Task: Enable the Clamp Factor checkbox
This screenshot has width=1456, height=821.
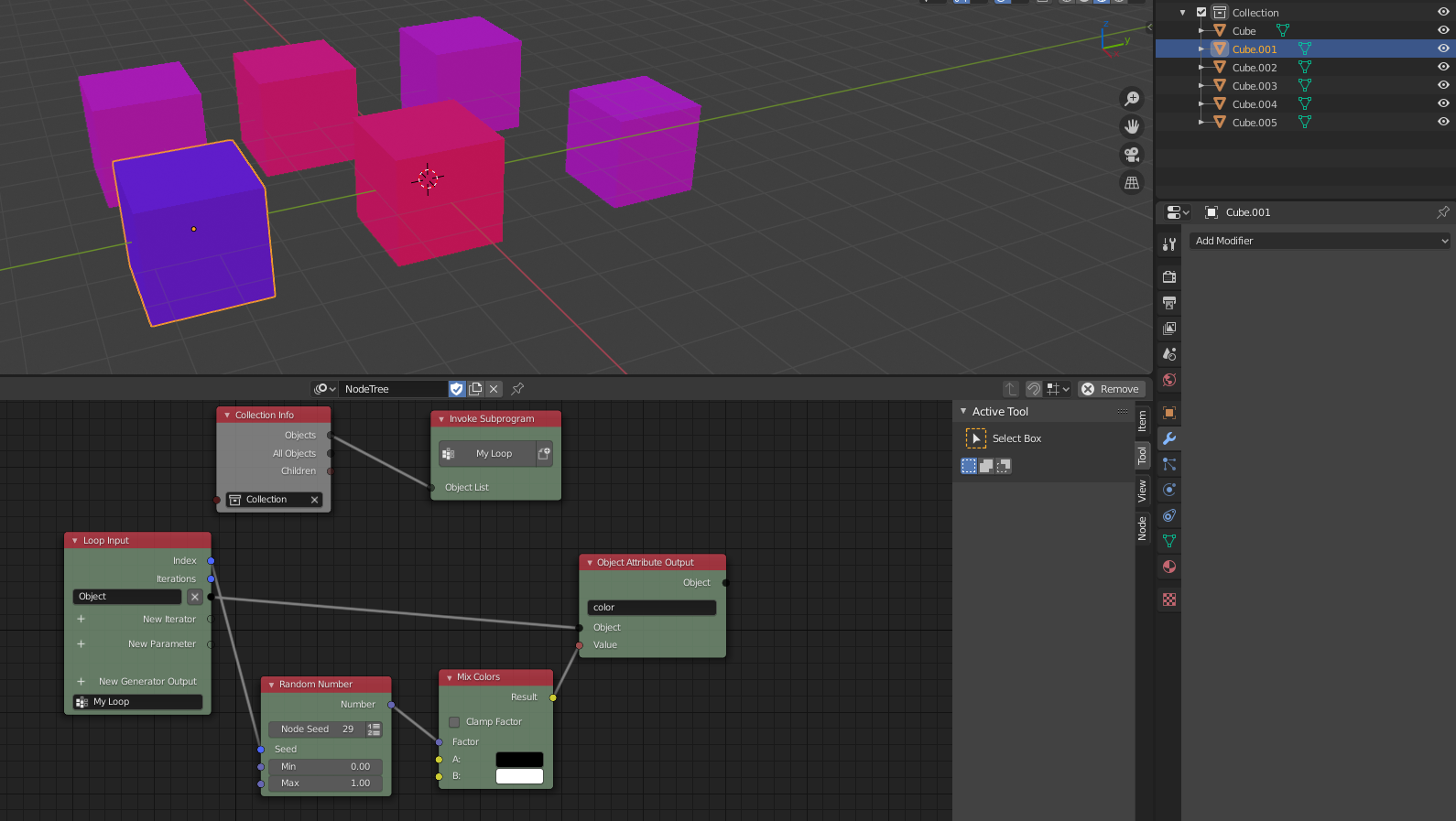Action: (x=454, y=722)
